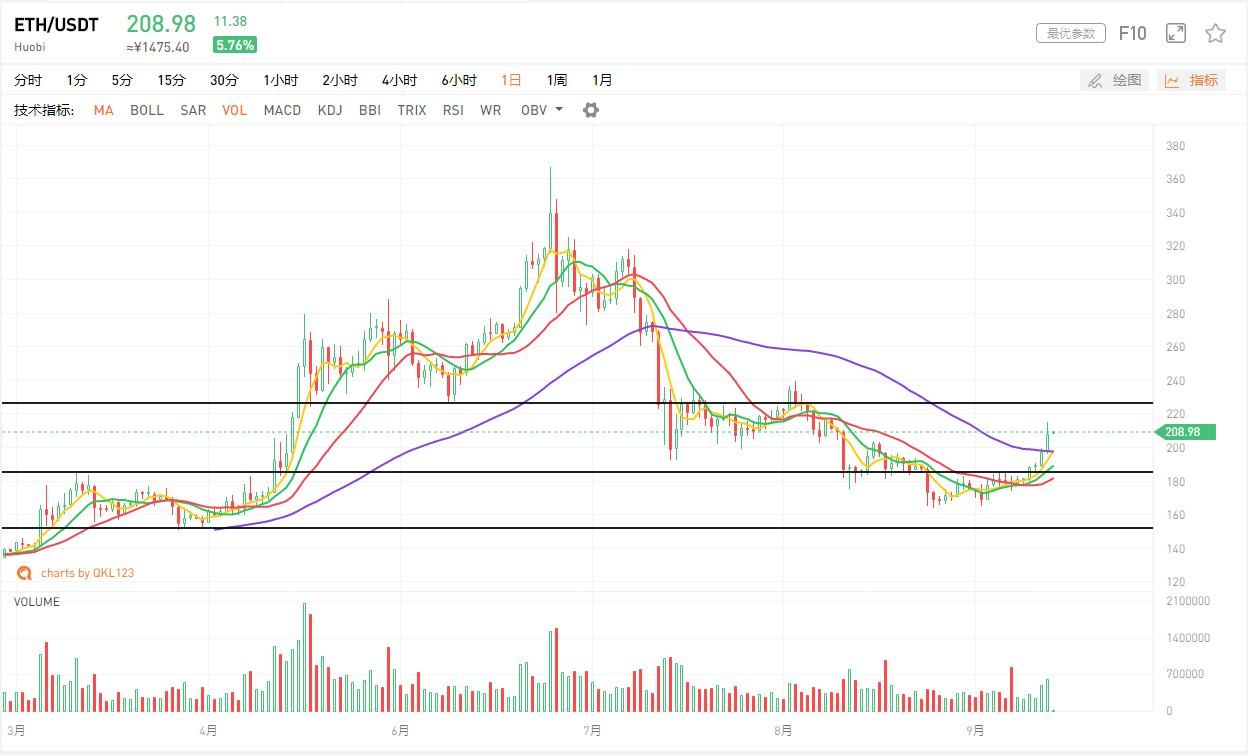Screen dimensions: 1248x756
Task: Click the F10 info button
Action: (x=1132, y=34)
